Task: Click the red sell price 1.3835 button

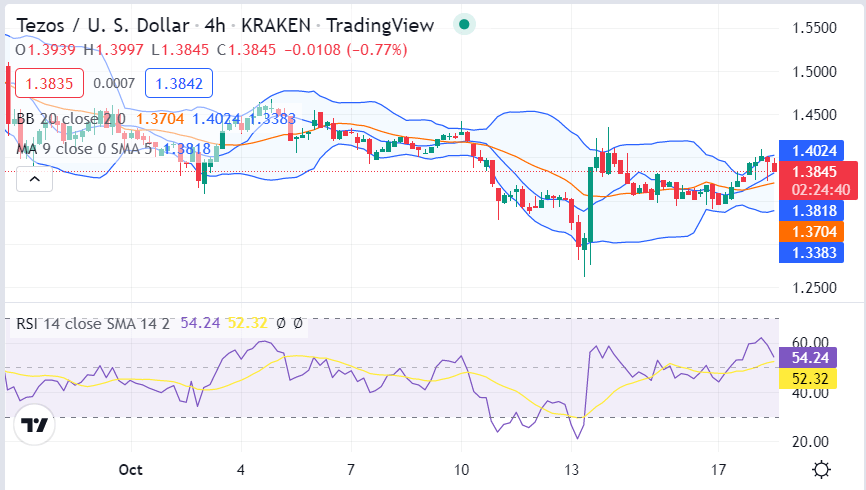Action: (50, 83)
